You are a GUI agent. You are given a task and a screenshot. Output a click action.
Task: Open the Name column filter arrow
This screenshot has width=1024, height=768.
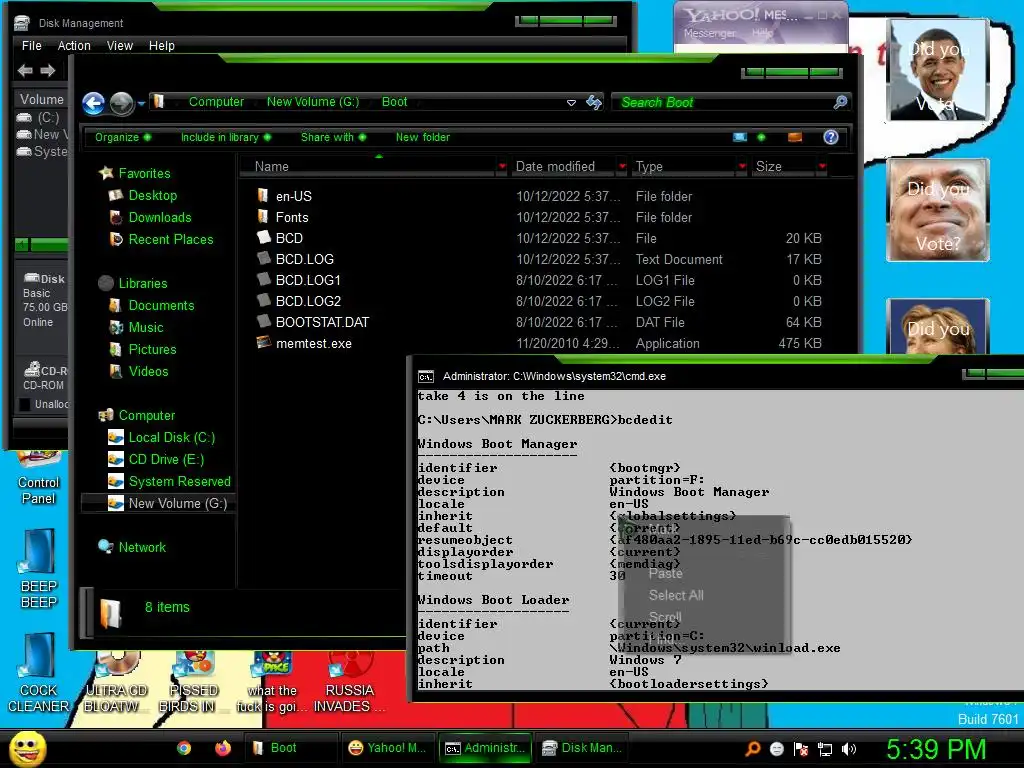click(x=502, y=167)
